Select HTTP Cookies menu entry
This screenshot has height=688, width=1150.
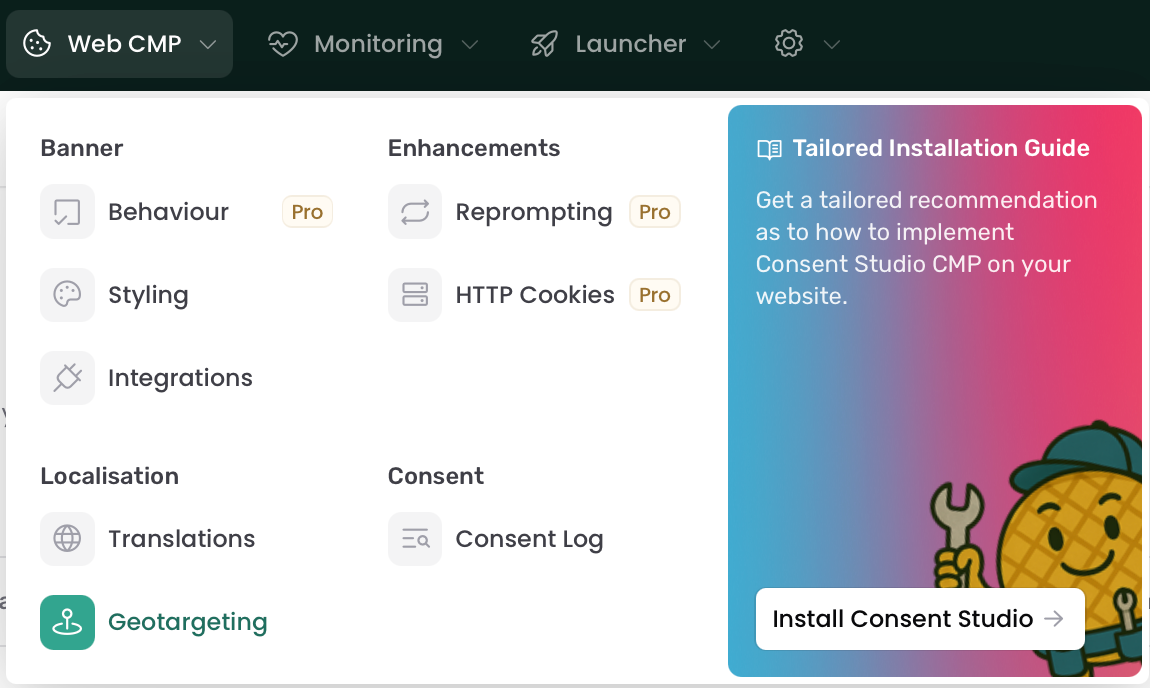click(534, 295)
